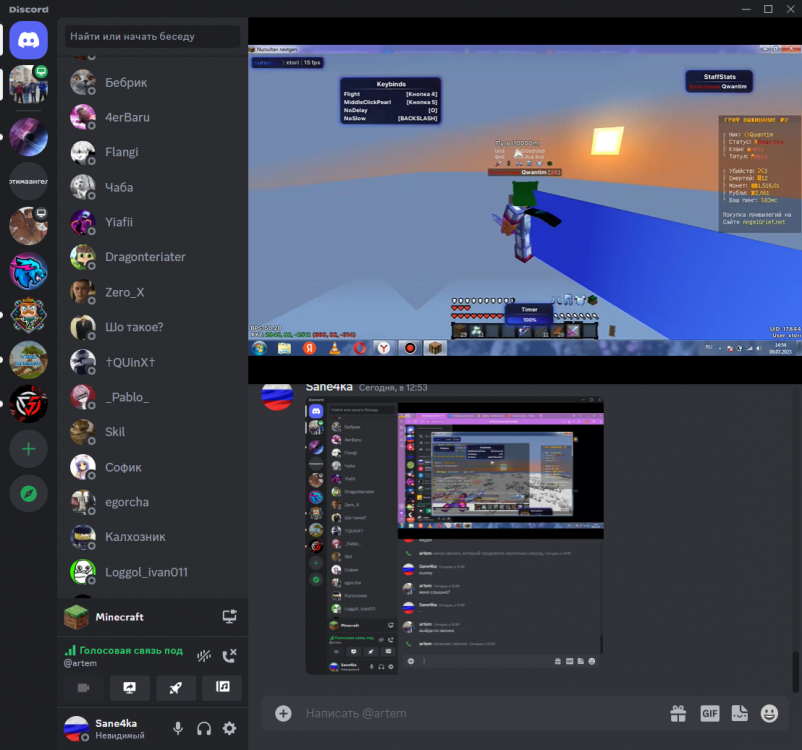Mute the microphone
This screenshot has width=802, height=750.
(x=178, y=728)
